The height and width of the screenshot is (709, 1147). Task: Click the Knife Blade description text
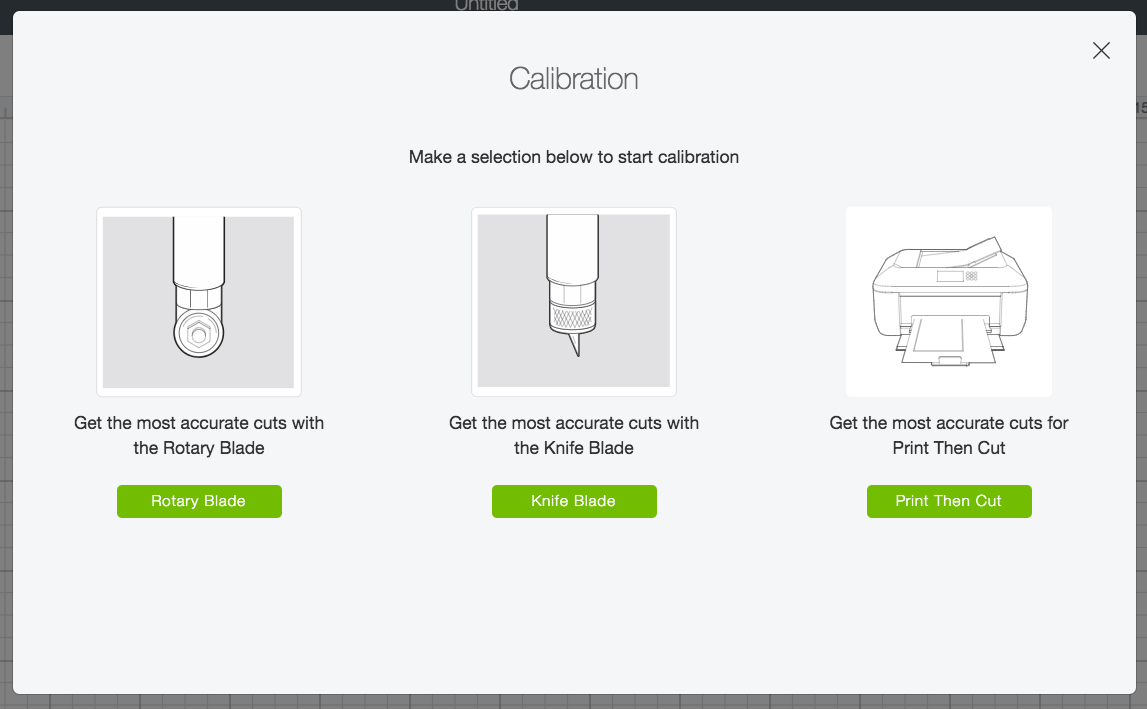coord(574,435)
